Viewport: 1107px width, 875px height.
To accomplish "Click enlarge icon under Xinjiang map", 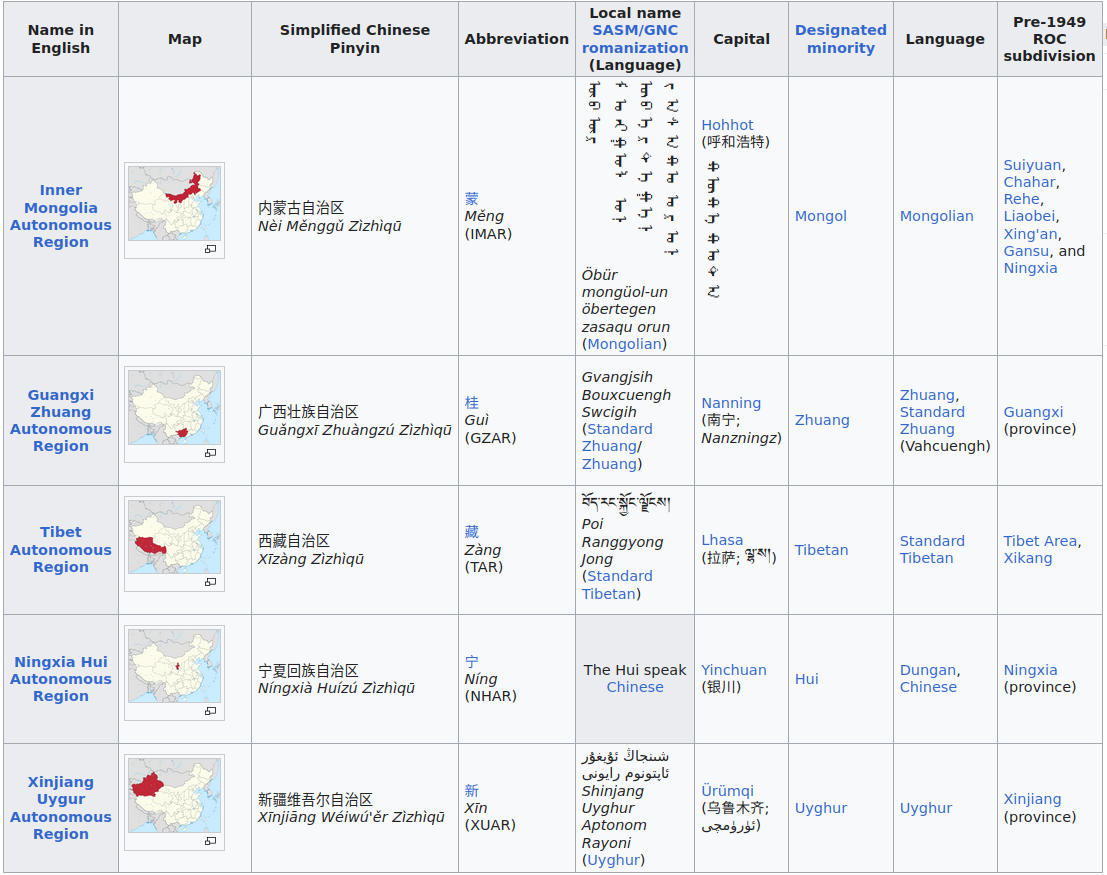I will [x=211, y=841].
